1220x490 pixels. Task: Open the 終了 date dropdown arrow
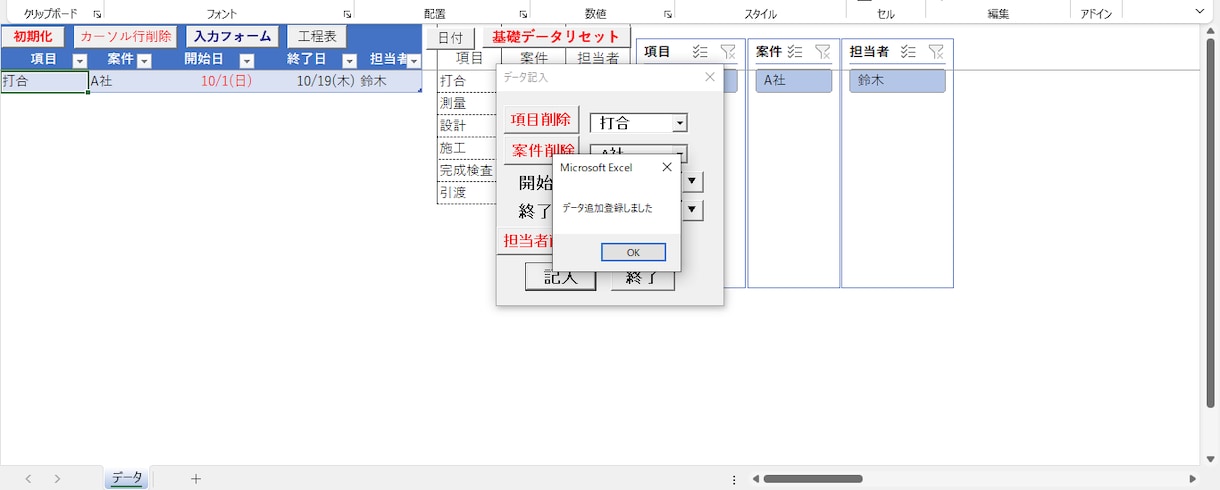692,210
